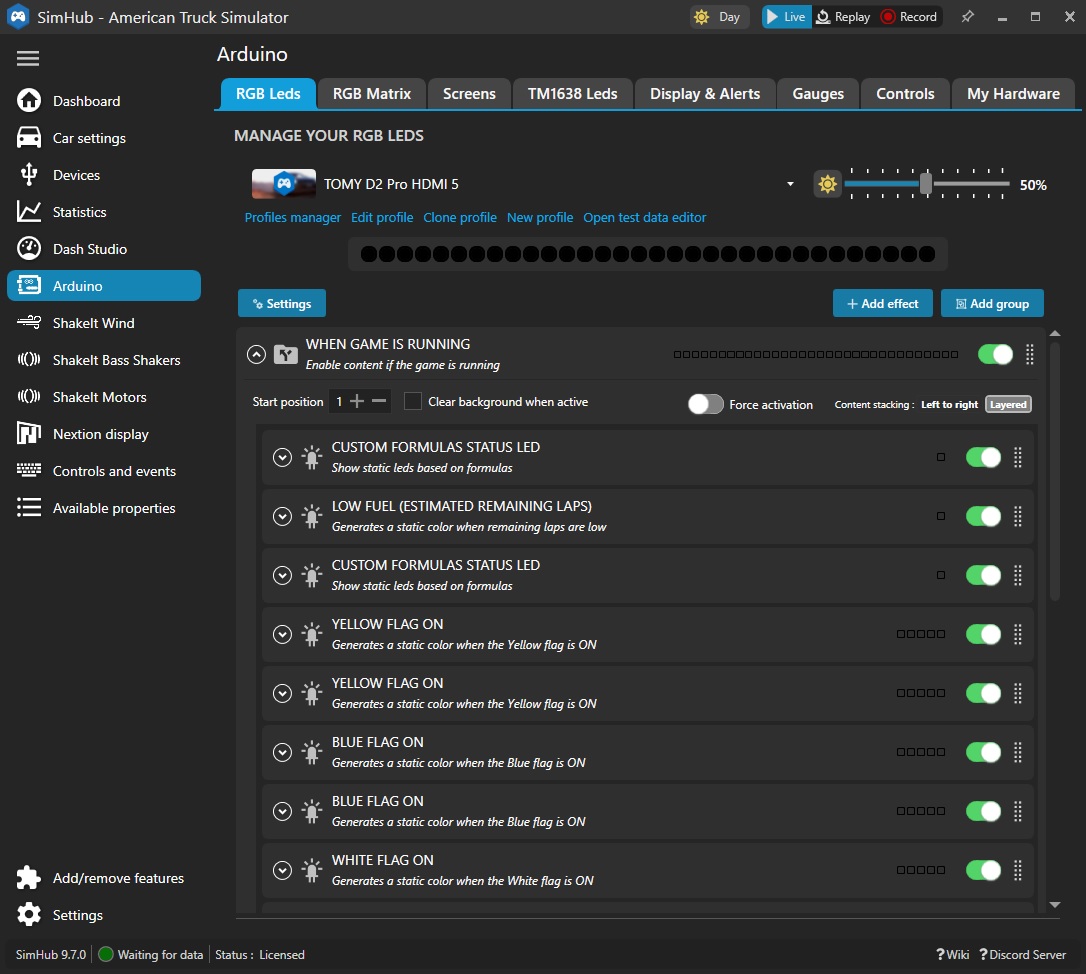Start Record in the title bar
The width and height of the screenshot is (1086, 974).
coord(909,17)
